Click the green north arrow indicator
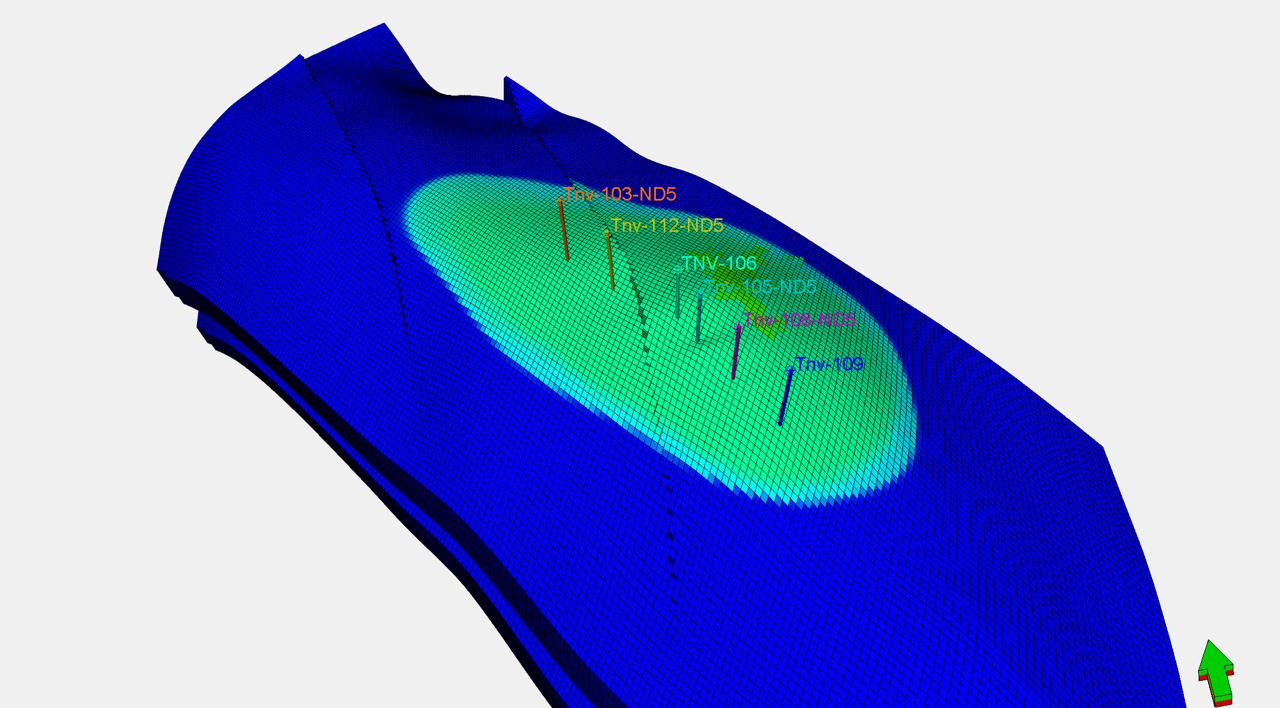This screenshot has width=1280, height=708. click(1216, 671)
